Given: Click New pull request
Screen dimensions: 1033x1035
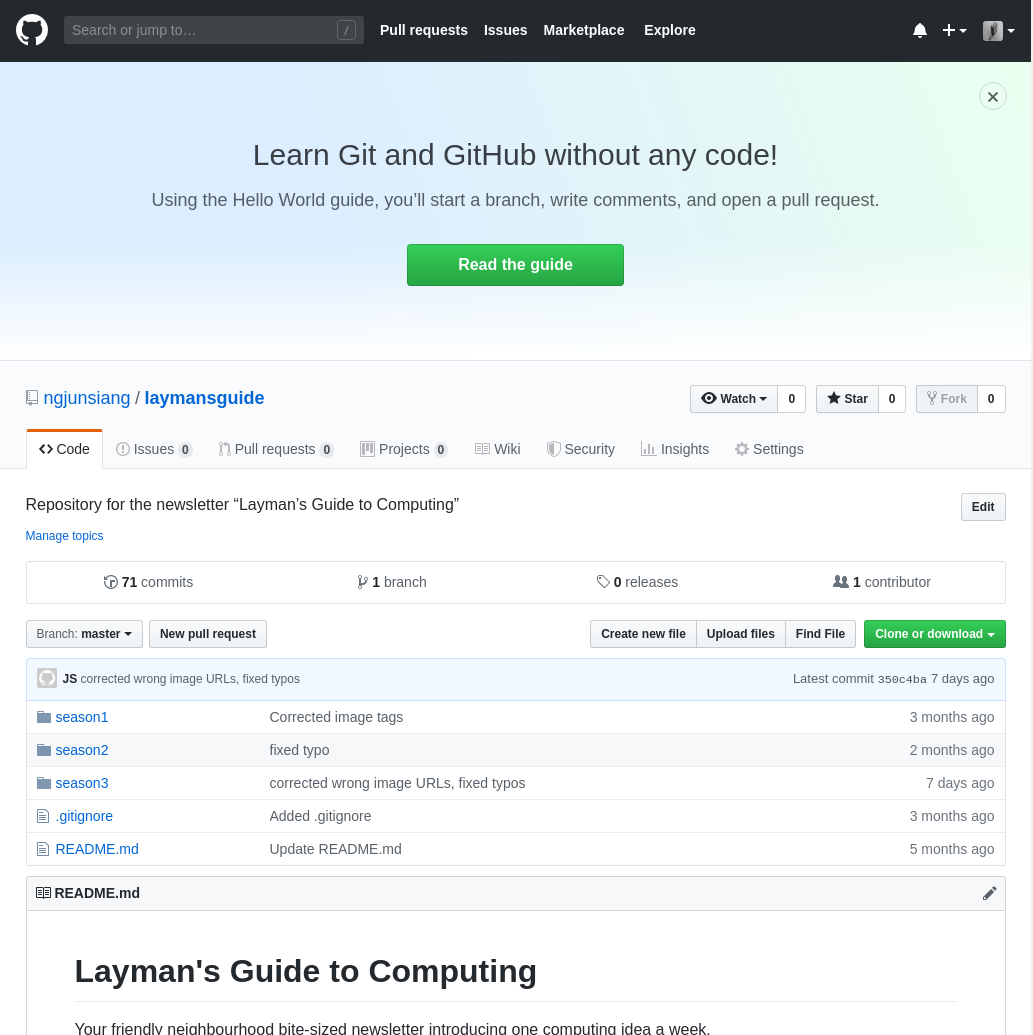Looking at the screenshot, I should coord(208,634).
